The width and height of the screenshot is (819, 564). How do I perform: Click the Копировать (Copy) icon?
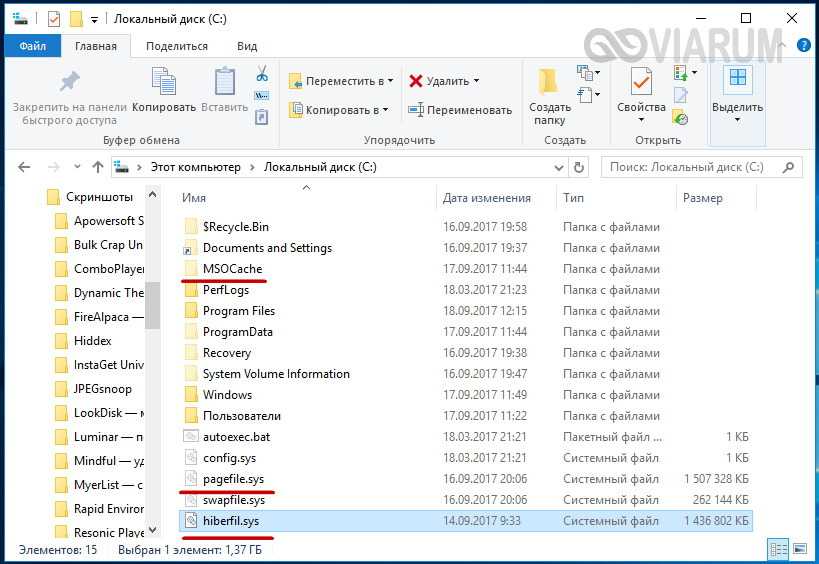164,81
